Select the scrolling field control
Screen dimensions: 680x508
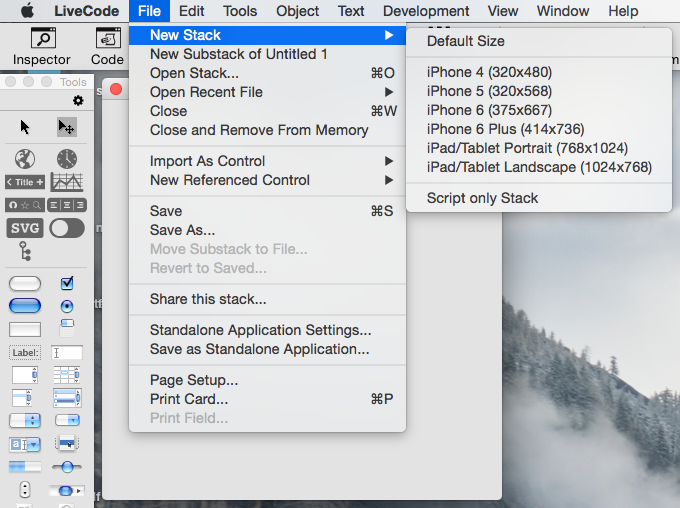click(25, 375)
